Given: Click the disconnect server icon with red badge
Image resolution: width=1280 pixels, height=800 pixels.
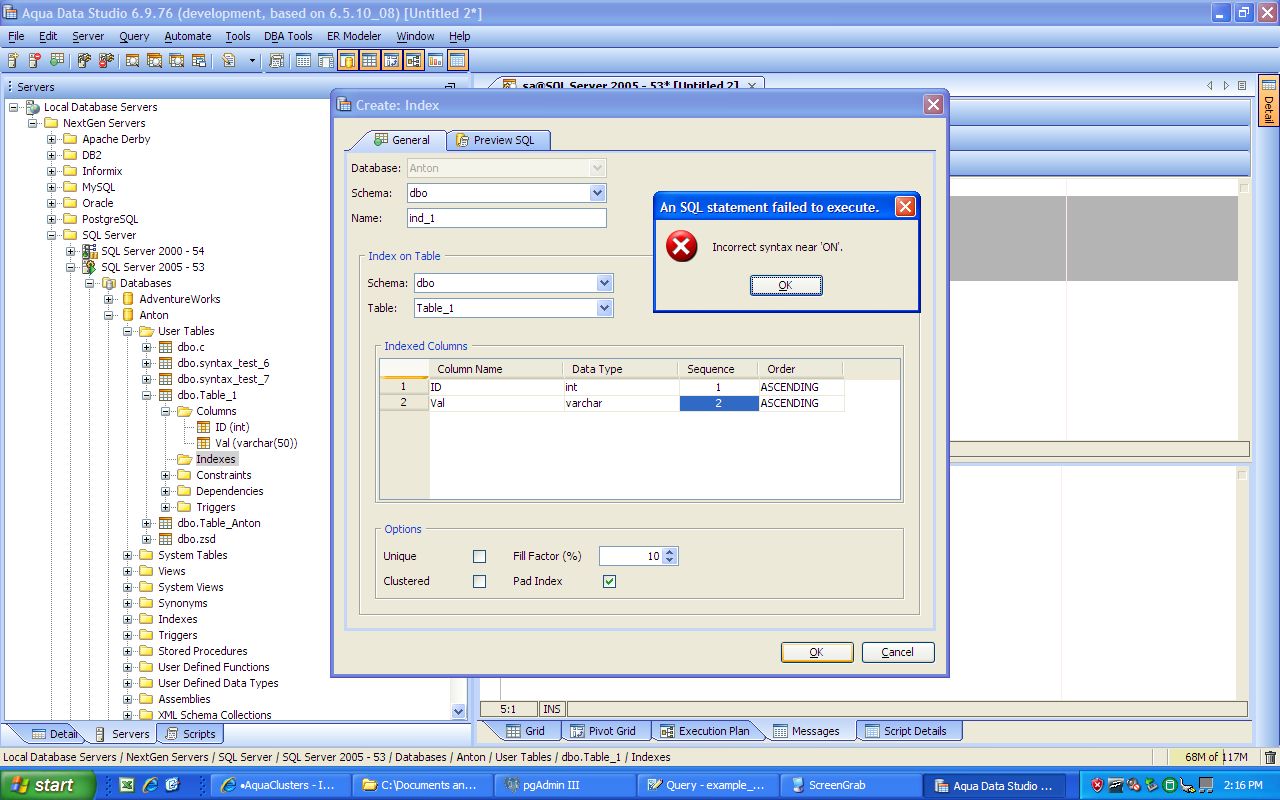Looking at the screenshot, I should tap(105, 61).
